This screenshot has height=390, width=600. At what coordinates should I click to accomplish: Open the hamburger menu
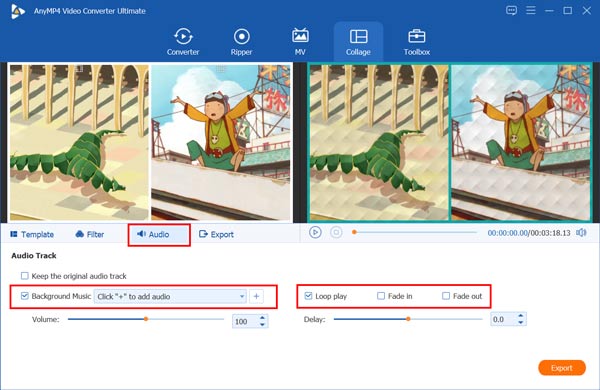pos(531,10)
